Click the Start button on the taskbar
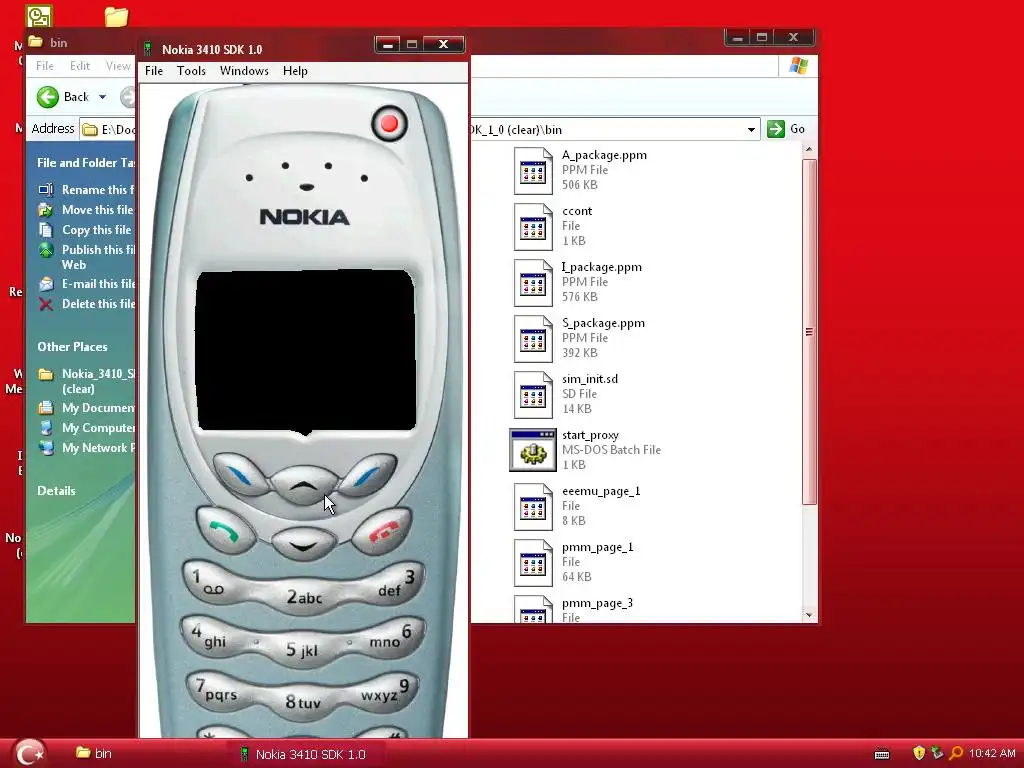Screen dimensions: 1024x768 pos(29,754)
